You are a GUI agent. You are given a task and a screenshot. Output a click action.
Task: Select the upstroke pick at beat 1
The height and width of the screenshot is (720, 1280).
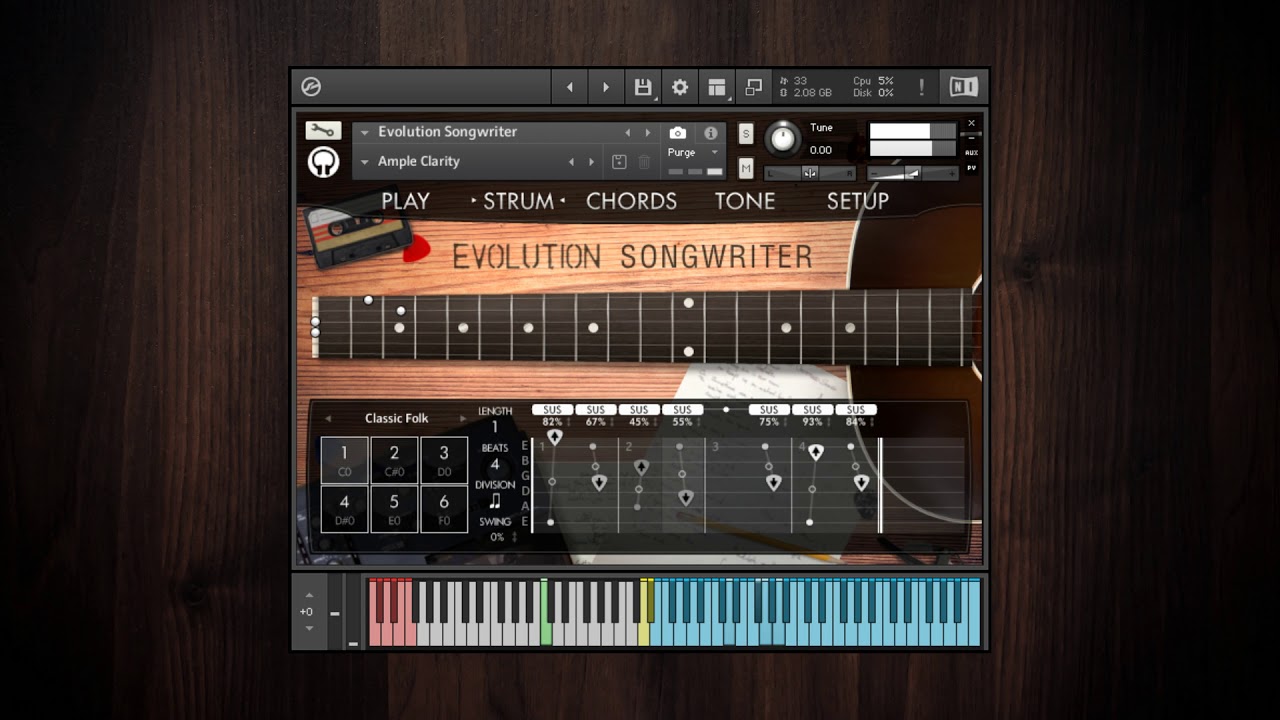pos(555,437)
